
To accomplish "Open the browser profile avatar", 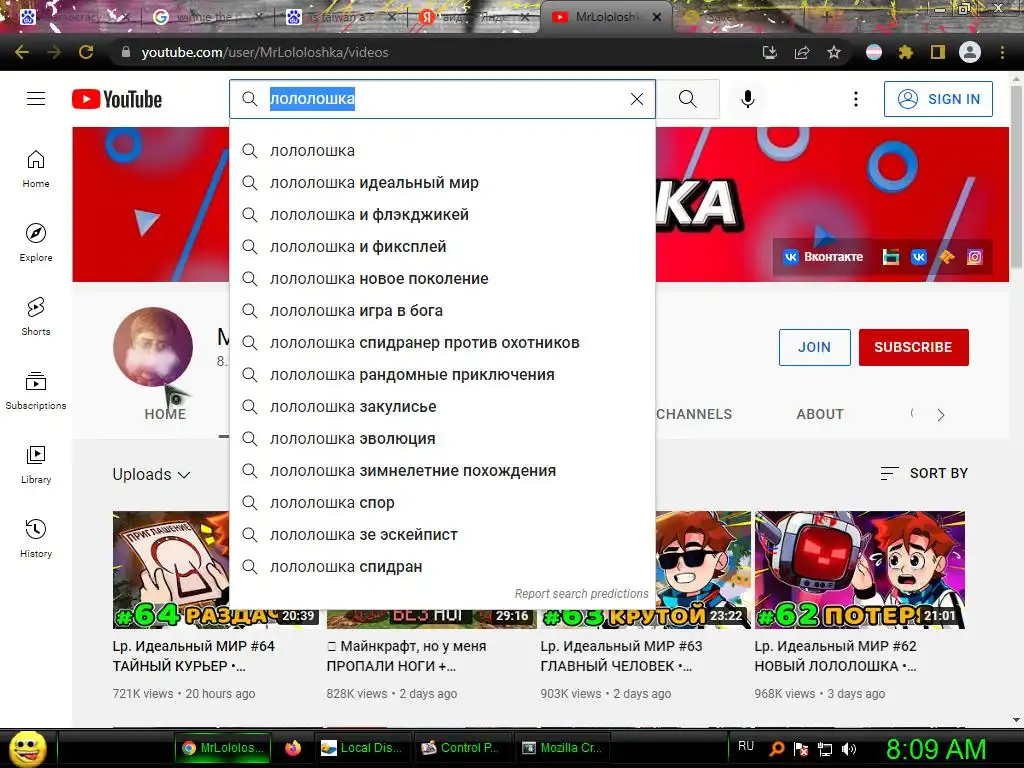I will click(x=970, y=52).
